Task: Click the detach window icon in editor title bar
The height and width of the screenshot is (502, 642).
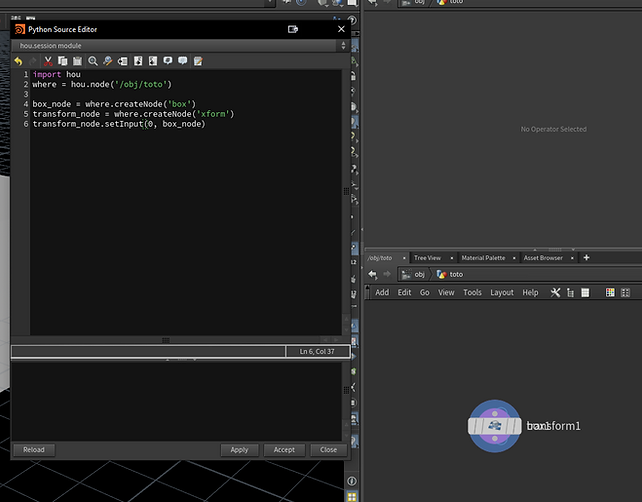Action: [293, 29]
